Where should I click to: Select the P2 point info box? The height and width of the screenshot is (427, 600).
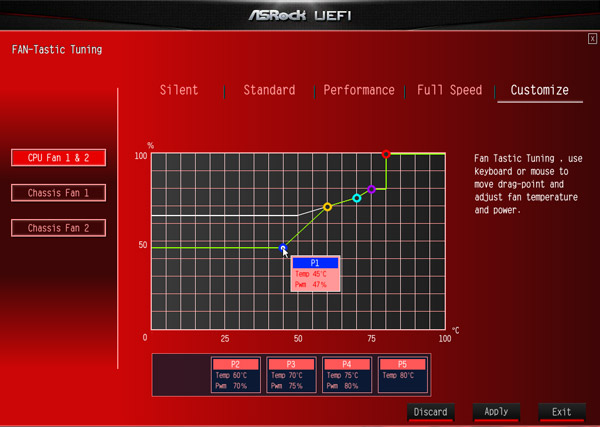pos(237,375)
